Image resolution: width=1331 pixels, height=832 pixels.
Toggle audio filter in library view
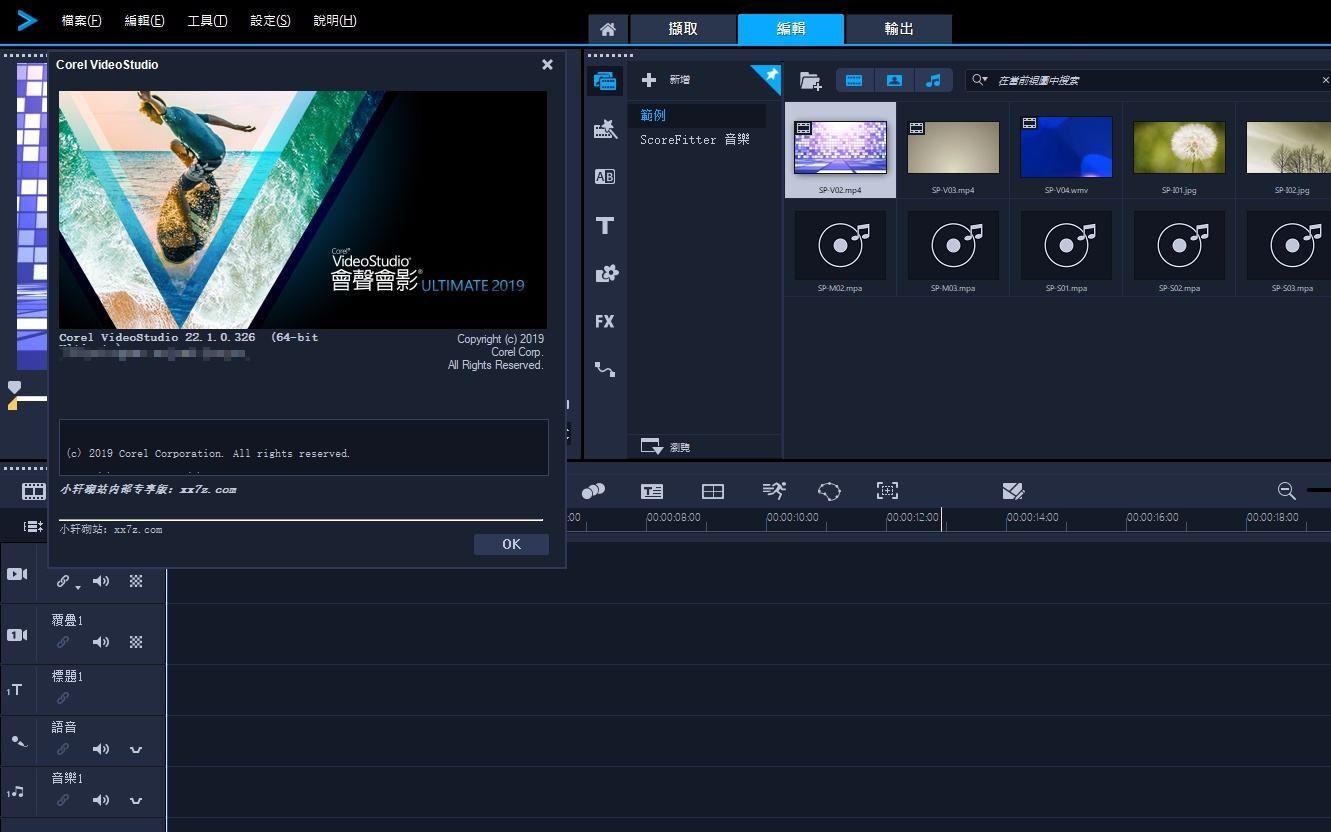(933, 80)
